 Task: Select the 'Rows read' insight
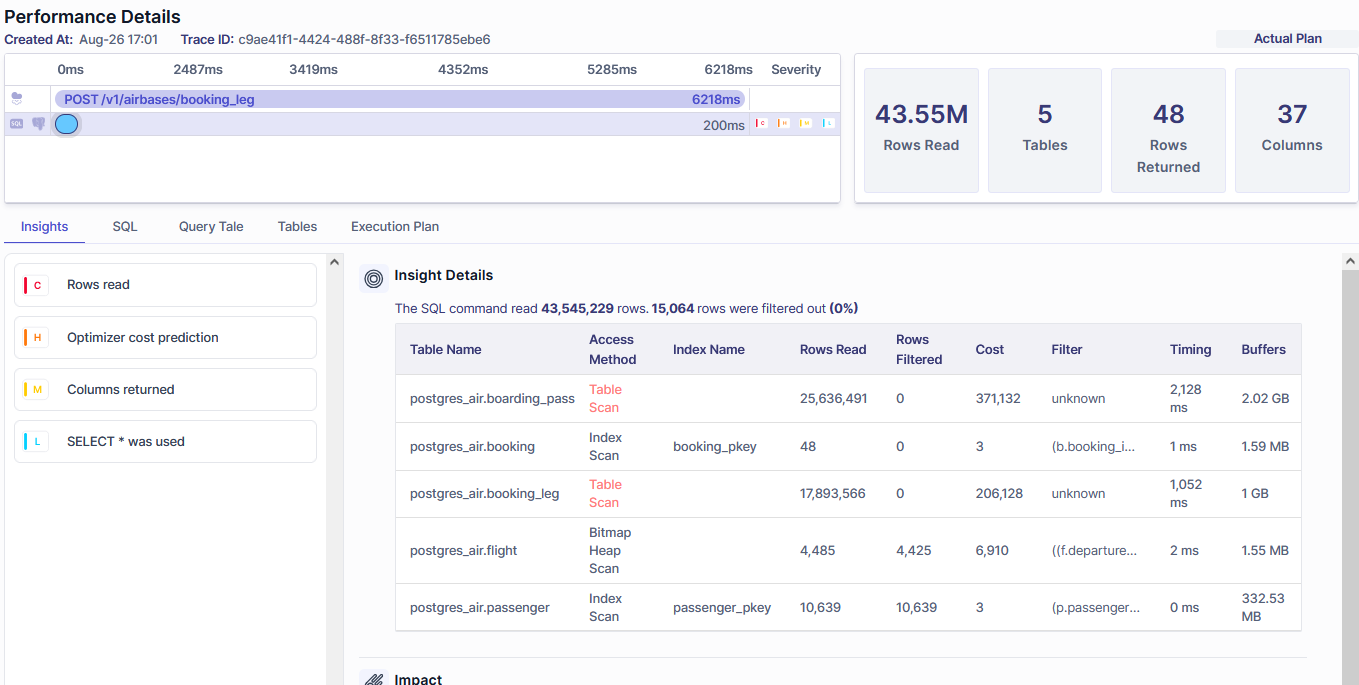tap(165, 285)
